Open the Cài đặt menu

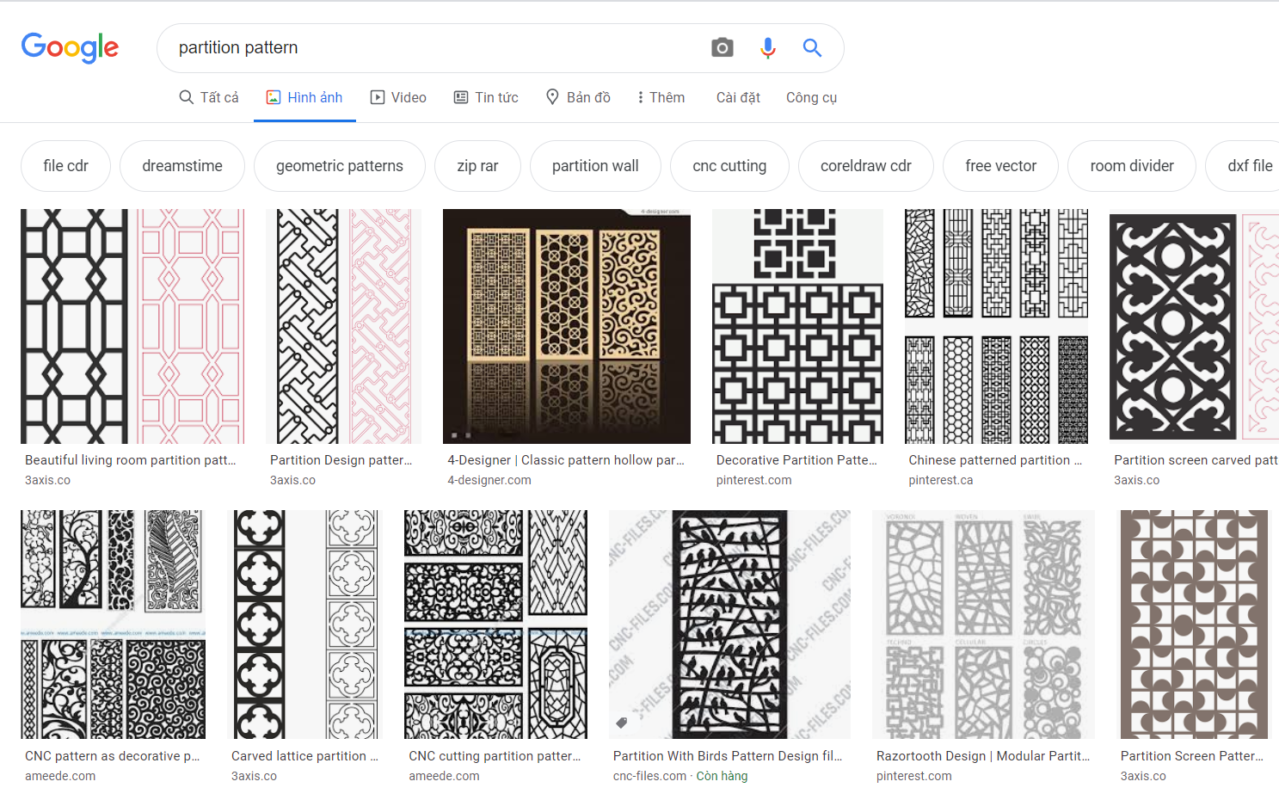tap(737, 96)
